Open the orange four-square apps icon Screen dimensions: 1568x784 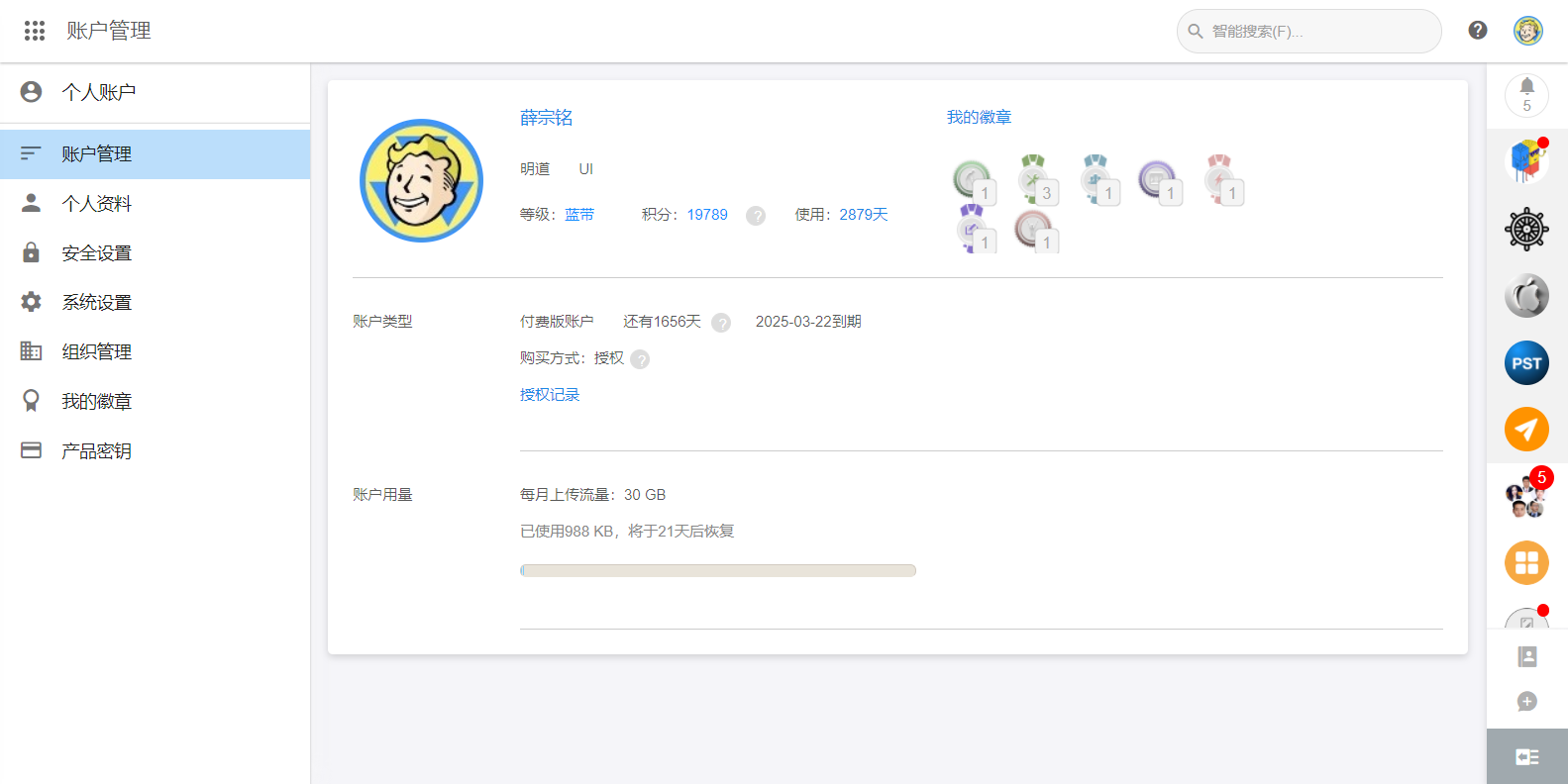coord(1526,563)
